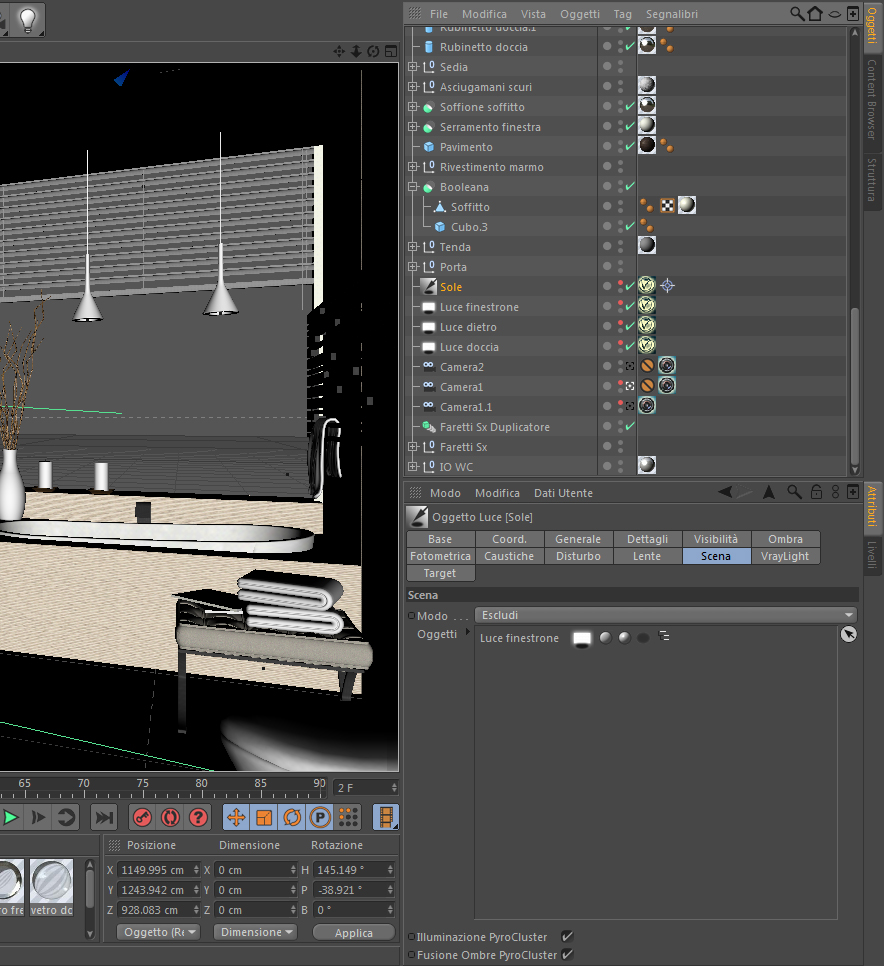Toggle the position move keyframe icon
The width and height of the screenshot is (884, 966).
pyautogui.click(x=236, y=817)
